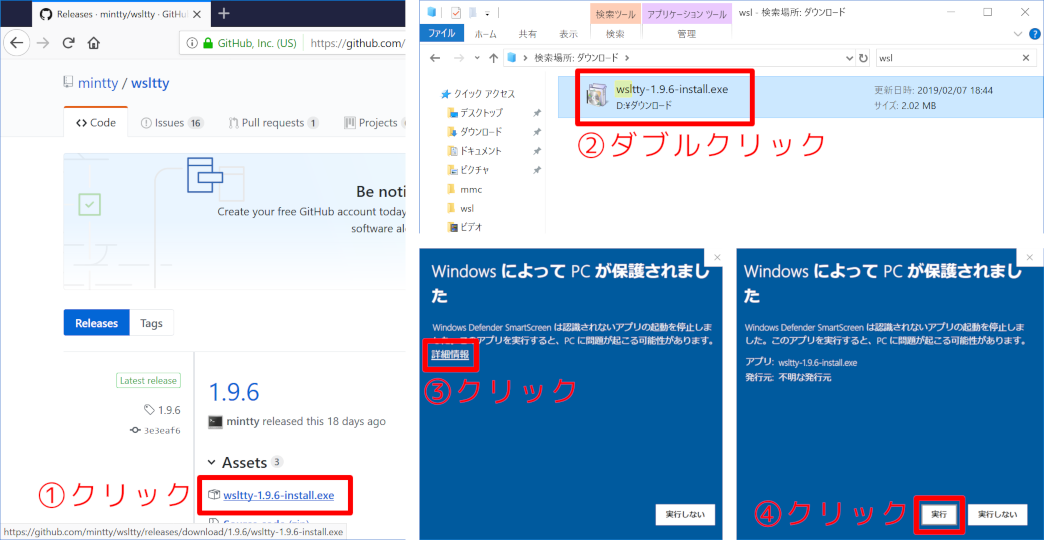1044x540 pixels.
Task: Click 実行しない in the left SmartScreen dialog
Action: tap(685, 514)
